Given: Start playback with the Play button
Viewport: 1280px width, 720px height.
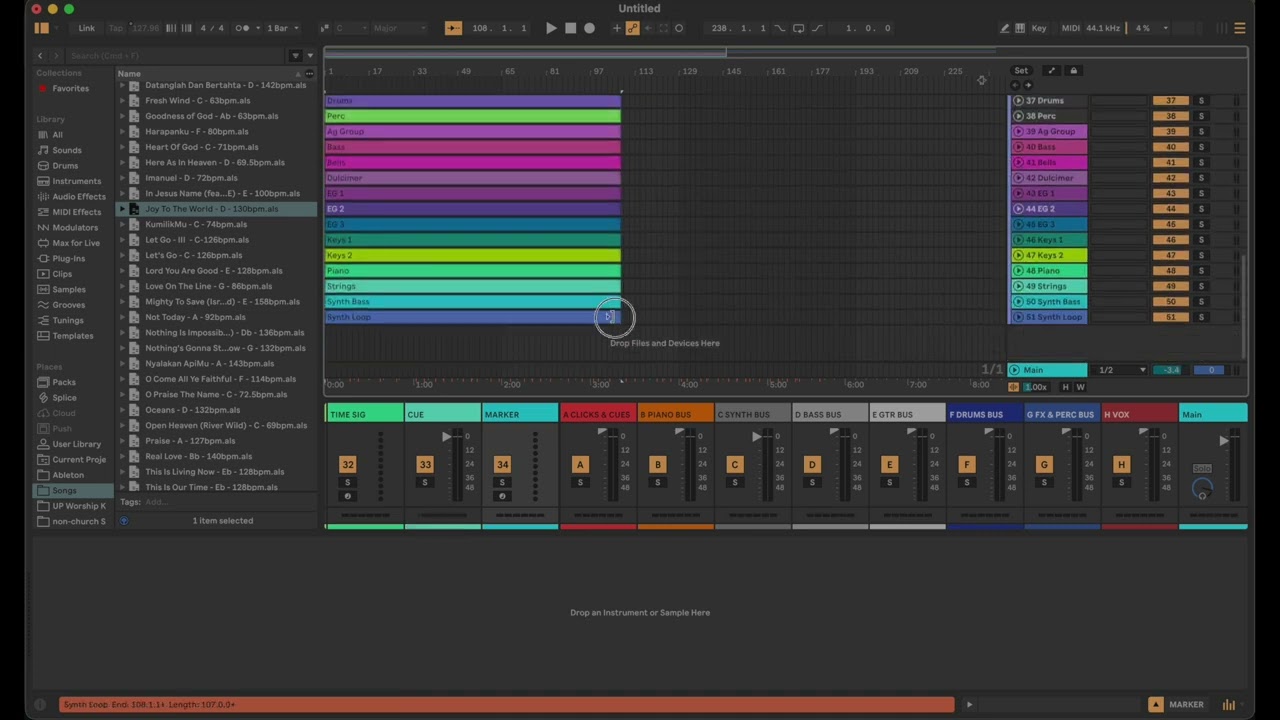Looking at the screenshot, I should [x=551, y=28].
